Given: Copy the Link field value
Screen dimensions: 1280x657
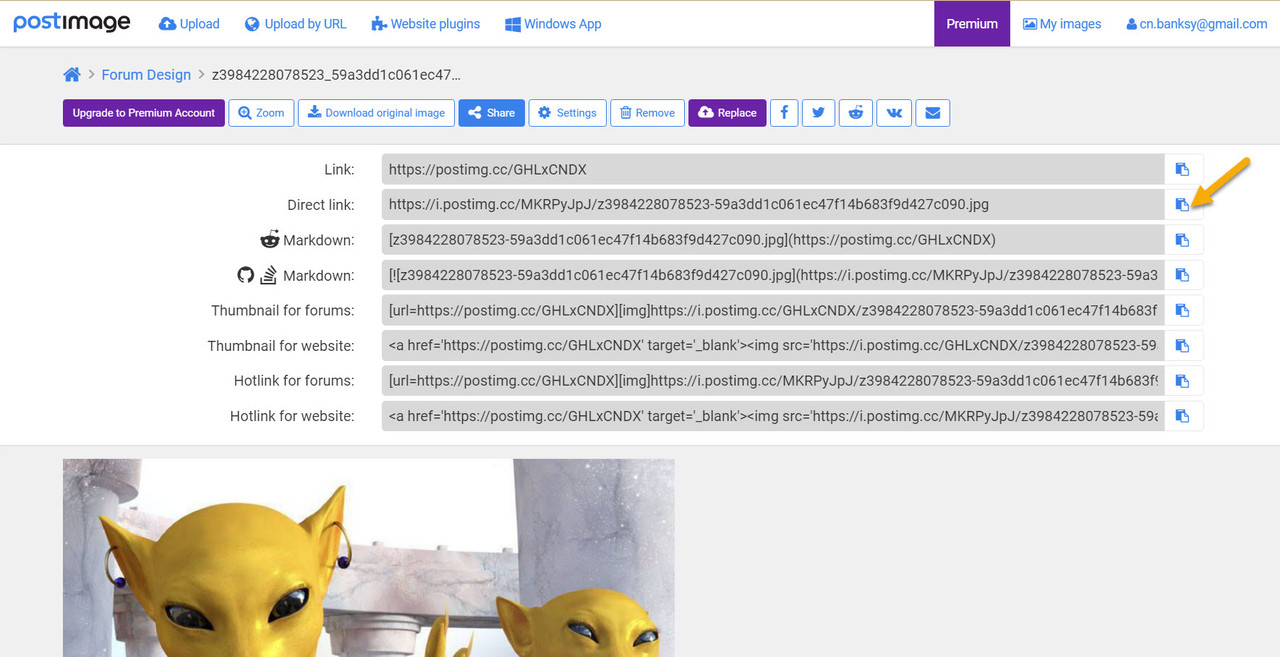Looking at the screenshot, I should click(x=1183, y=170).
